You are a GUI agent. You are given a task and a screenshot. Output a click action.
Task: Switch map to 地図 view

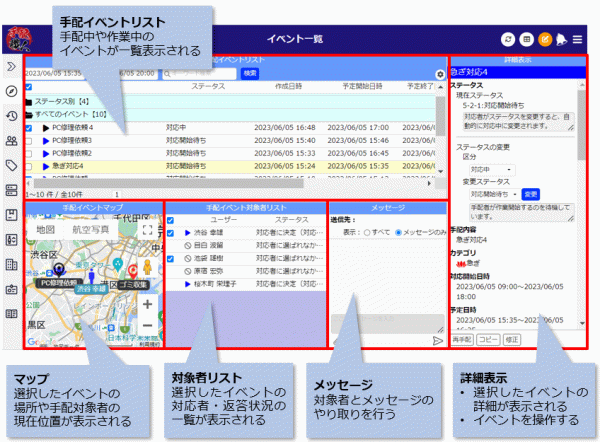tap(45, 230)
